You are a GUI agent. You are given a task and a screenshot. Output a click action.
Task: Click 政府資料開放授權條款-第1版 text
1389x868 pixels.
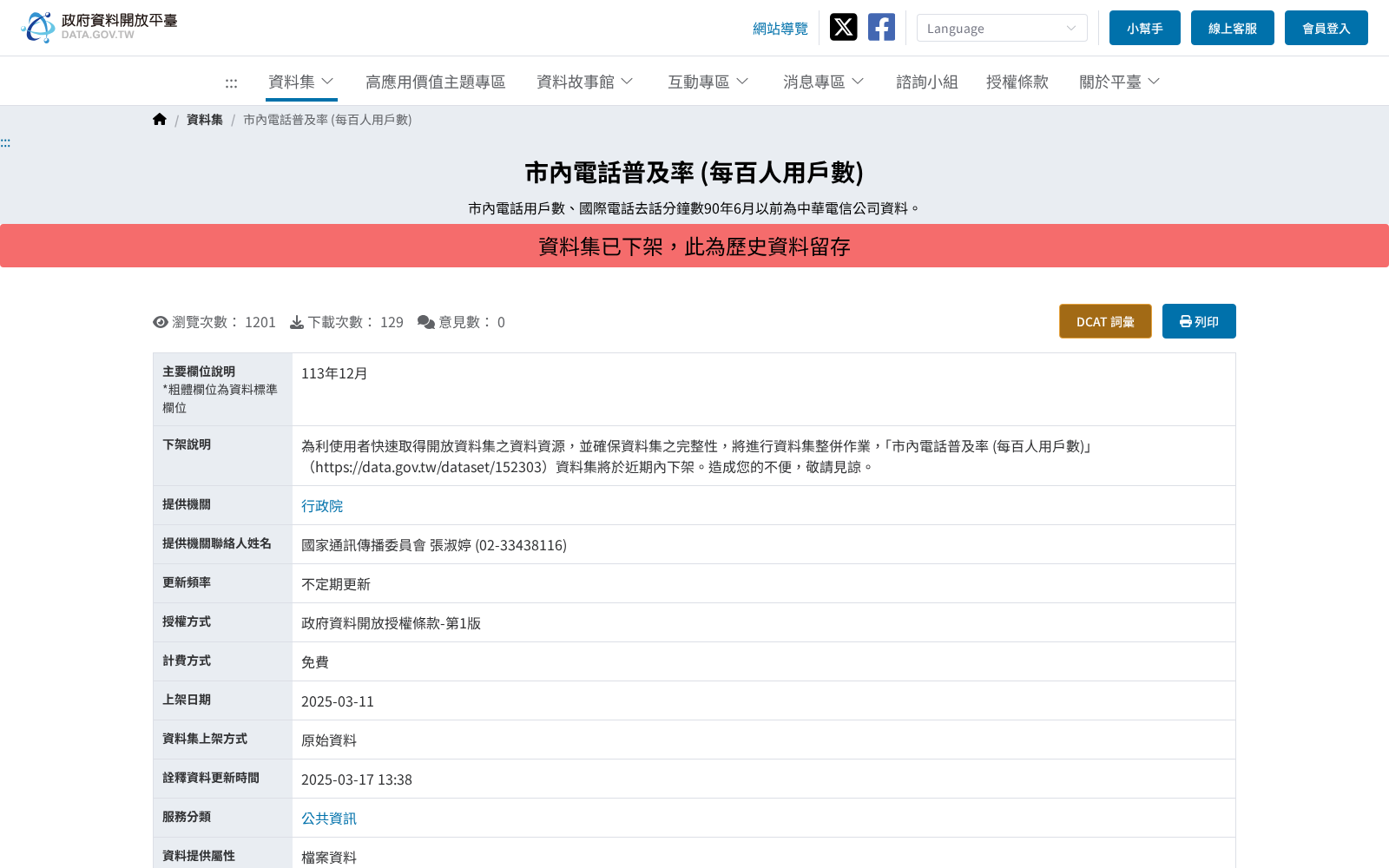coord(391,623)
